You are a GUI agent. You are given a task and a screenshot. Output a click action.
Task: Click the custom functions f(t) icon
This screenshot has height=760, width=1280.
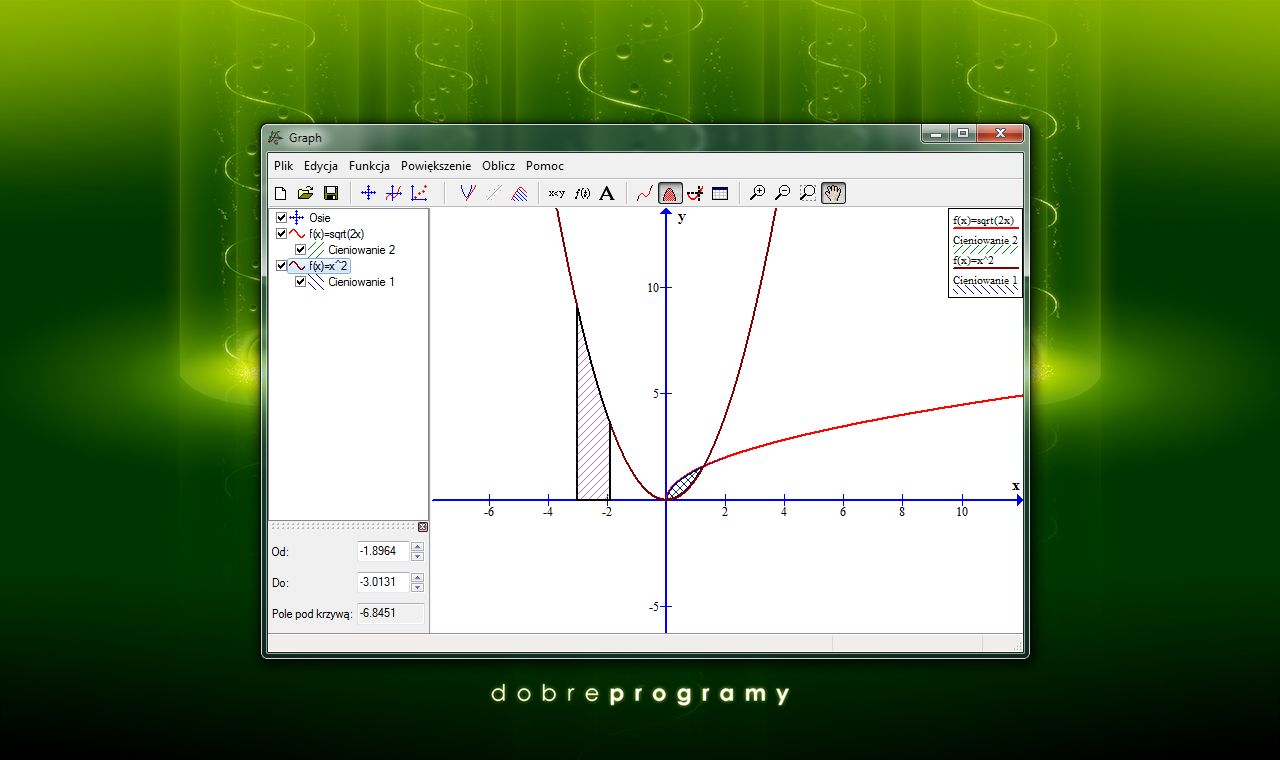coord(582,193)
